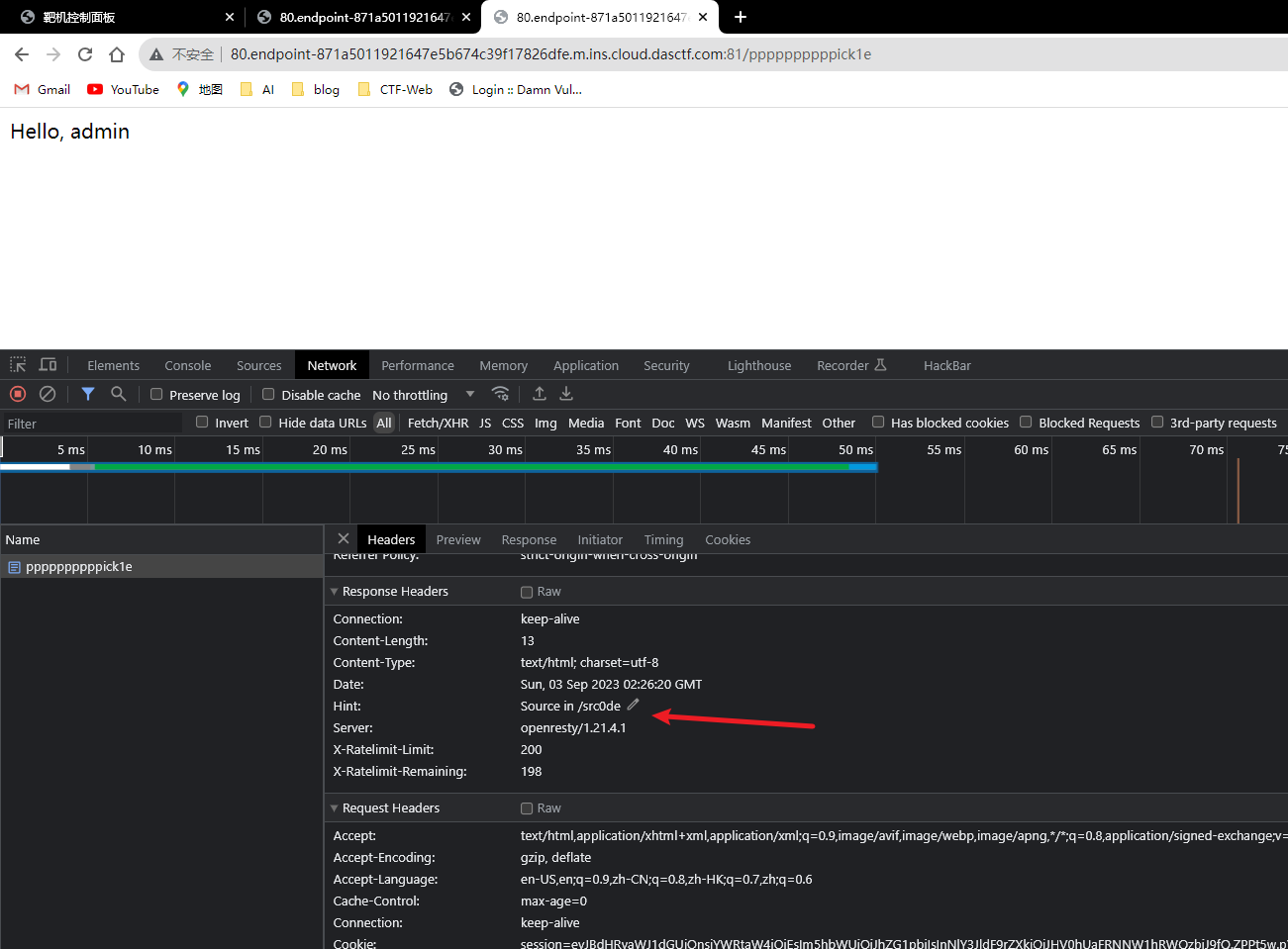
Task: Clear the network log
Action: (48, 394)
